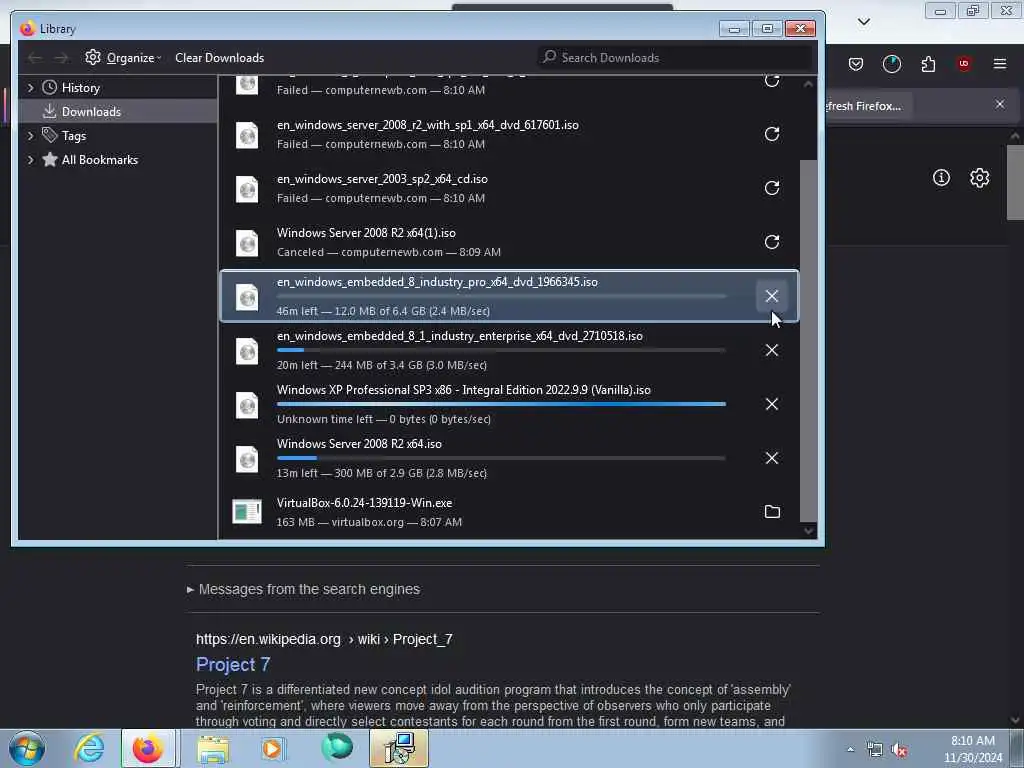Cancel the en_windows_embedded_8_1_industry_enterprise download
This screenshot has width=1024, height=768.
tap(771, 350)
